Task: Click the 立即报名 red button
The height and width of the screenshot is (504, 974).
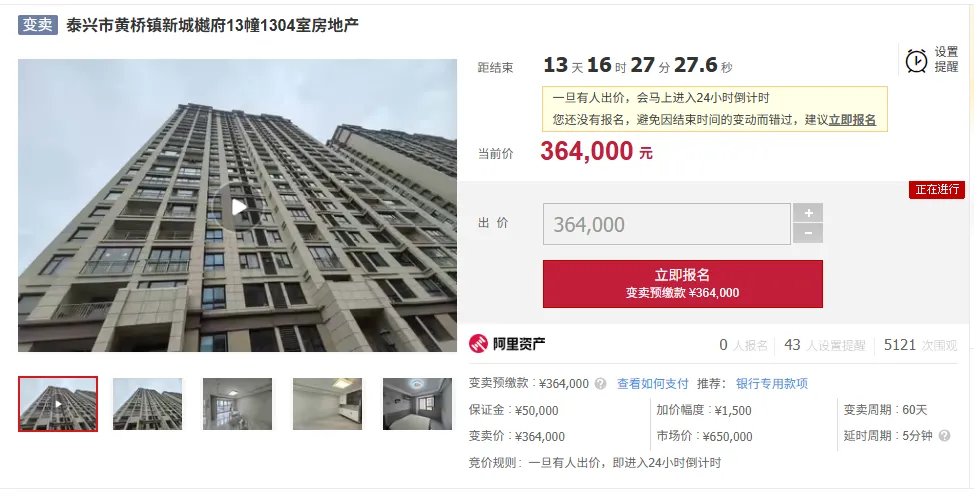Action: coord(683,284)
